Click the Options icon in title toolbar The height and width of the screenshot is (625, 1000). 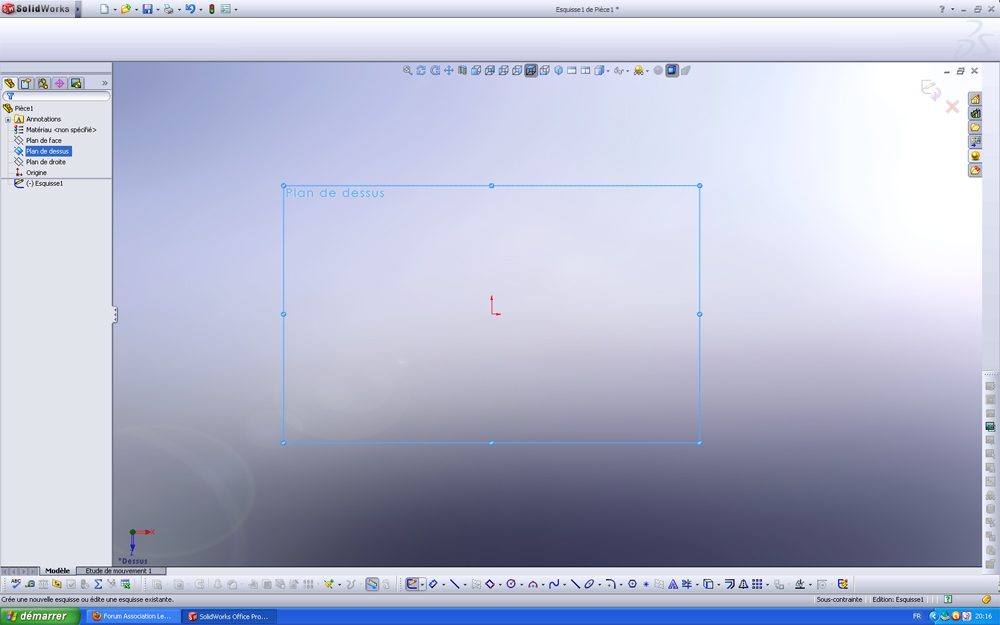pyautogui.click(x=226, y=9)
